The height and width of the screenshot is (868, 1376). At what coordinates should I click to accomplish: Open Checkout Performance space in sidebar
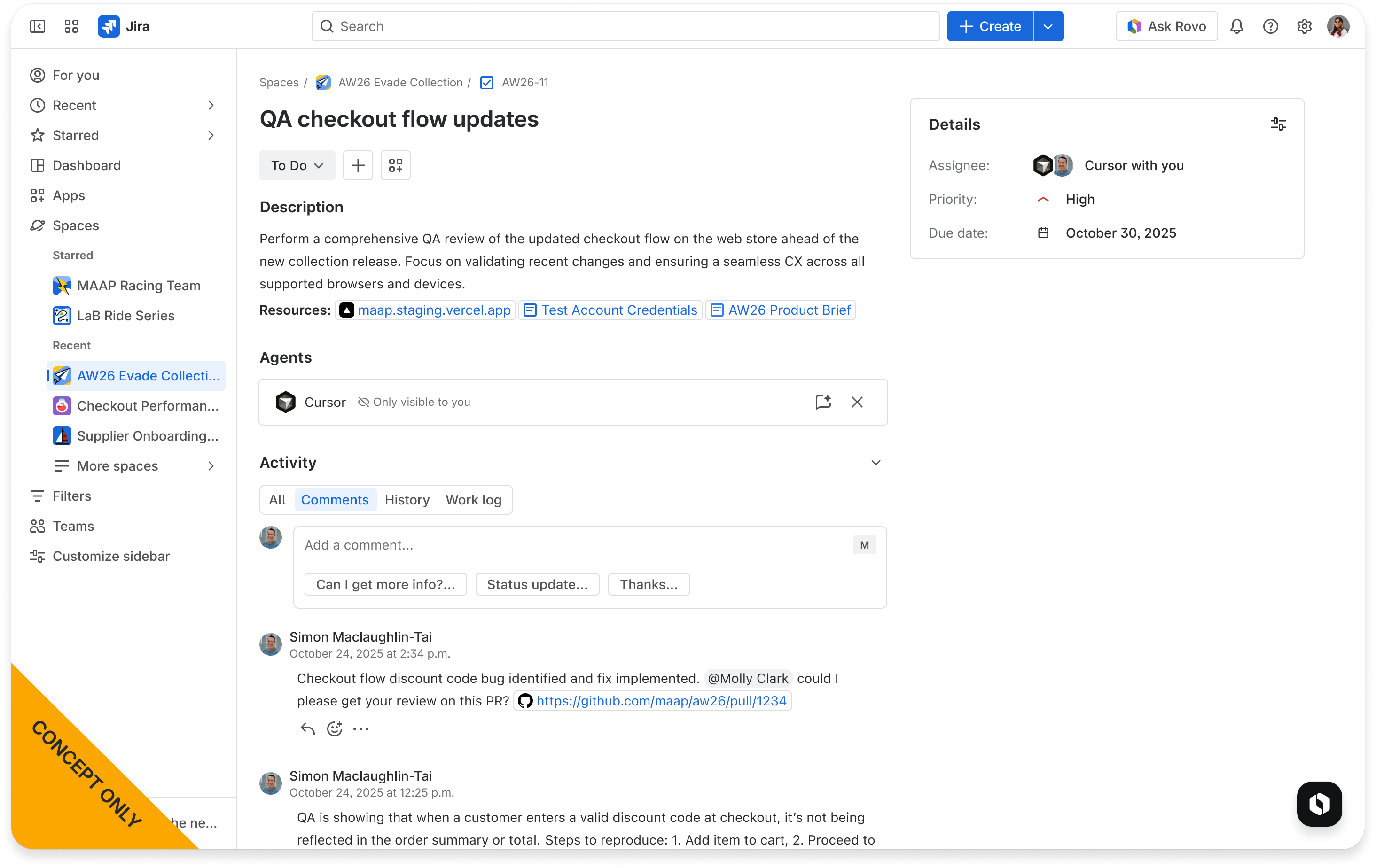point(136,406)
